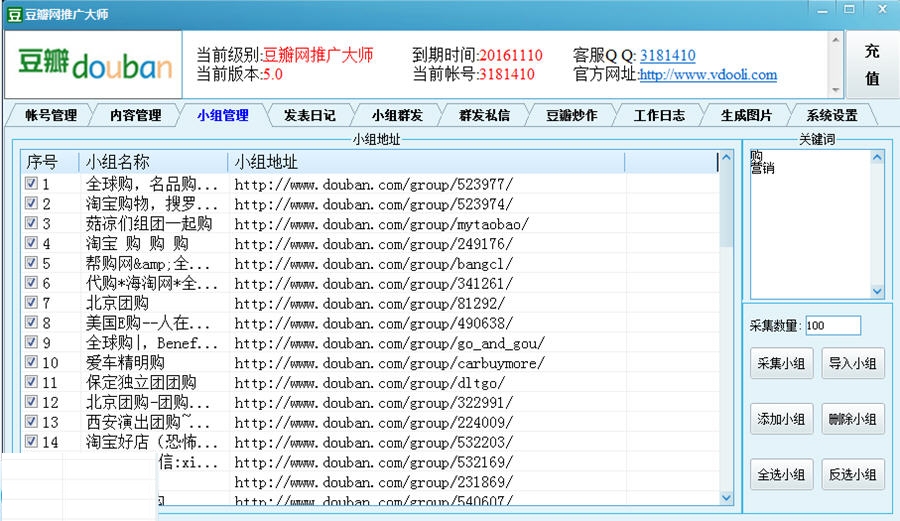
Task: Uncheck row 3 菇凉们组团一起购
Action: (x=32, y=223)
